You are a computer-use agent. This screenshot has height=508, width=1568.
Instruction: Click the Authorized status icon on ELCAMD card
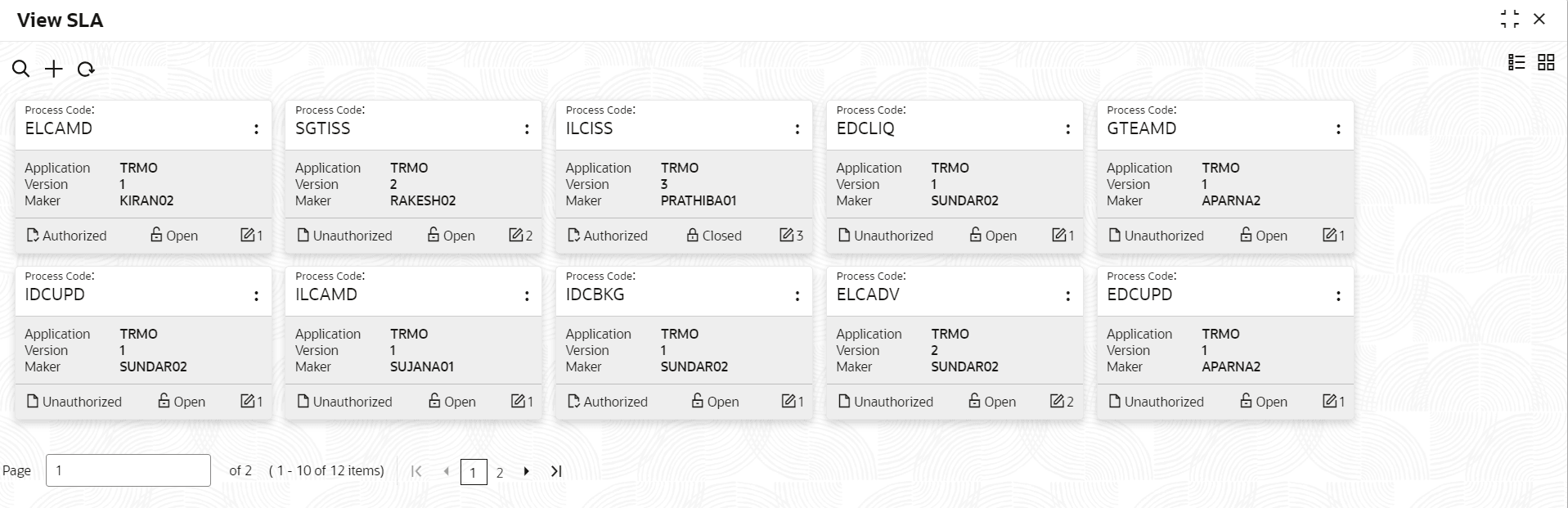(x=31, y=236)
